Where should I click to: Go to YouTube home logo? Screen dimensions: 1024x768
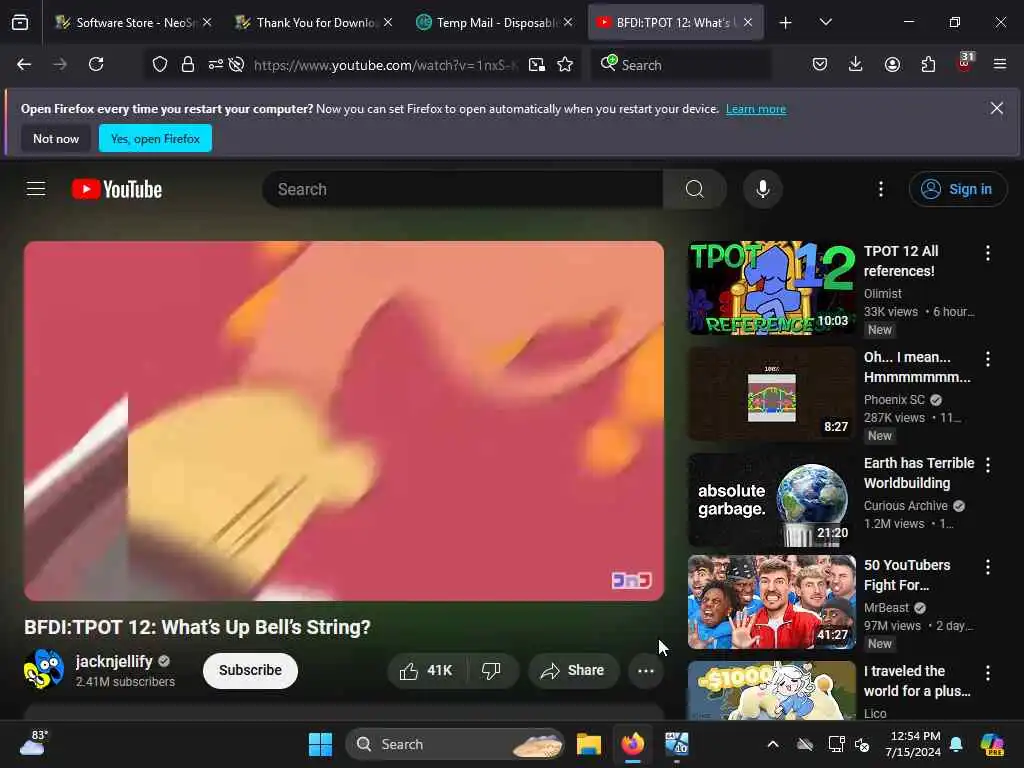click(117, 189)
